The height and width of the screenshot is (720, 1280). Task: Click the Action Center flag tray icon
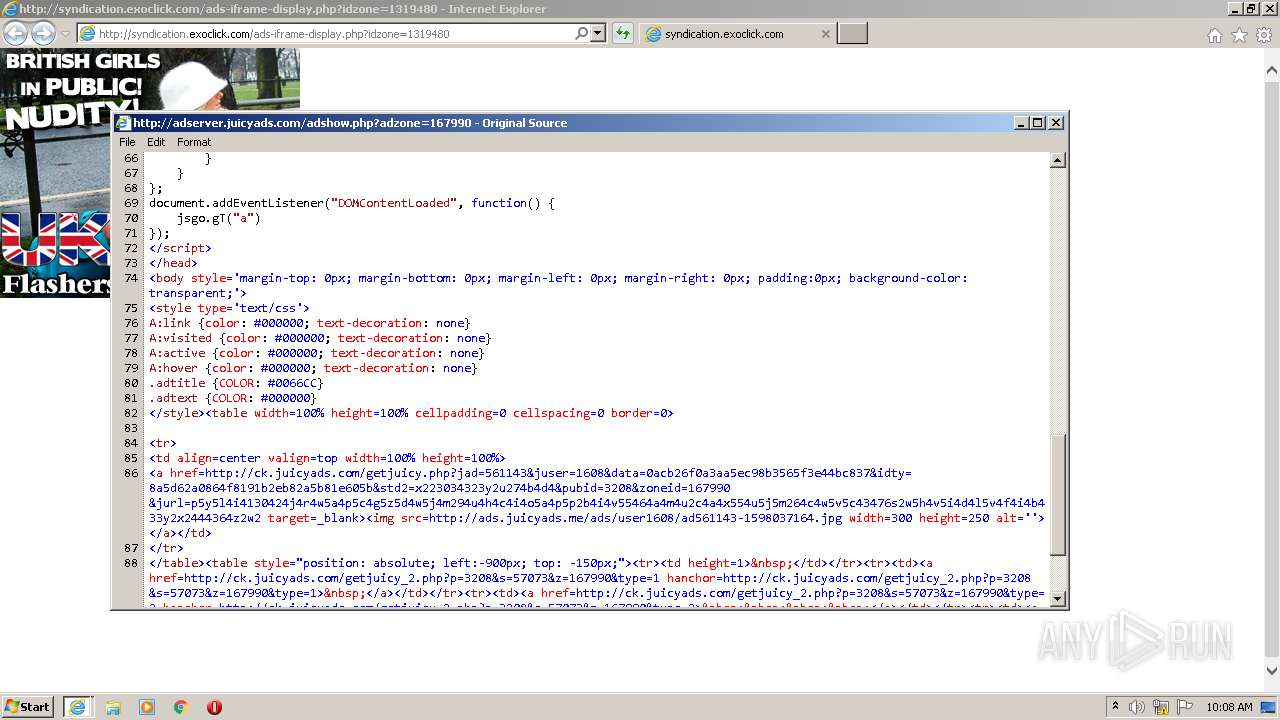(1185, 707)
